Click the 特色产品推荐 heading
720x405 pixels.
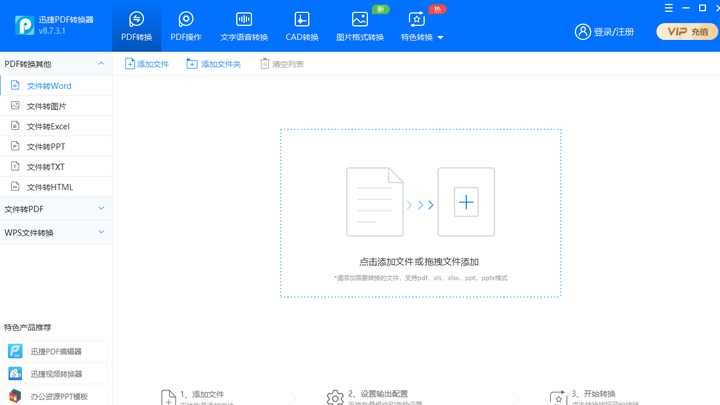tap(28, 327)
